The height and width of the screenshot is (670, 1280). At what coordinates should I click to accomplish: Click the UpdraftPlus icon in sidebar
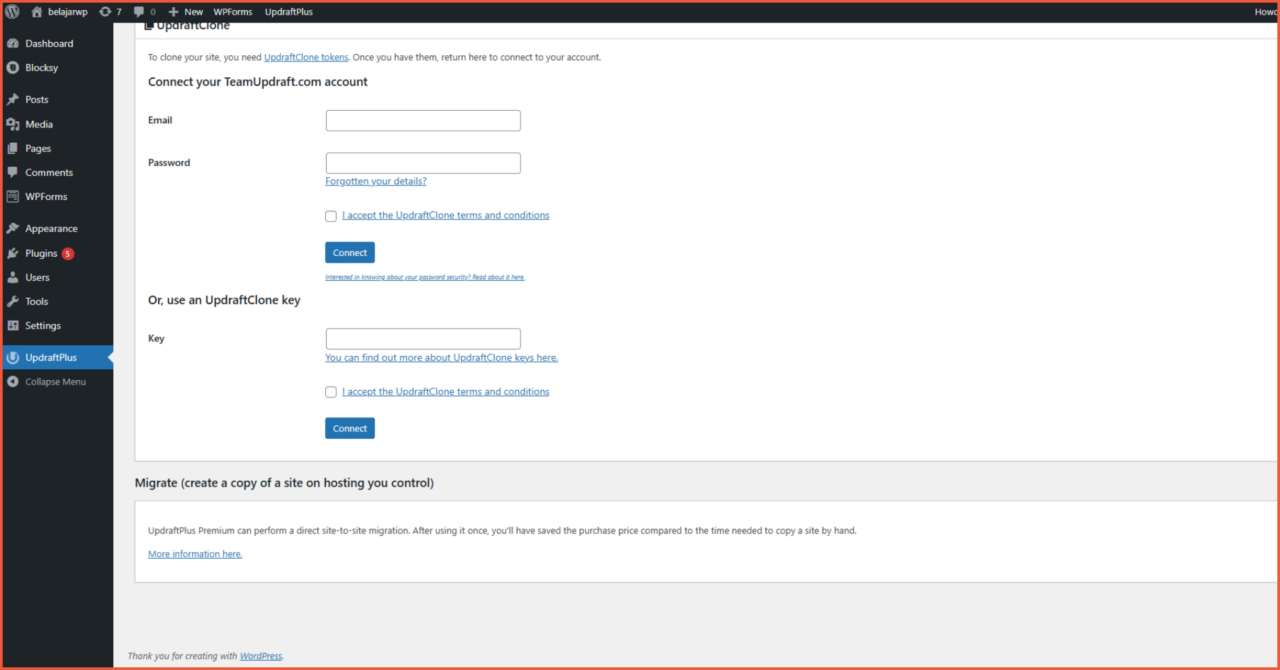(13, 357)
